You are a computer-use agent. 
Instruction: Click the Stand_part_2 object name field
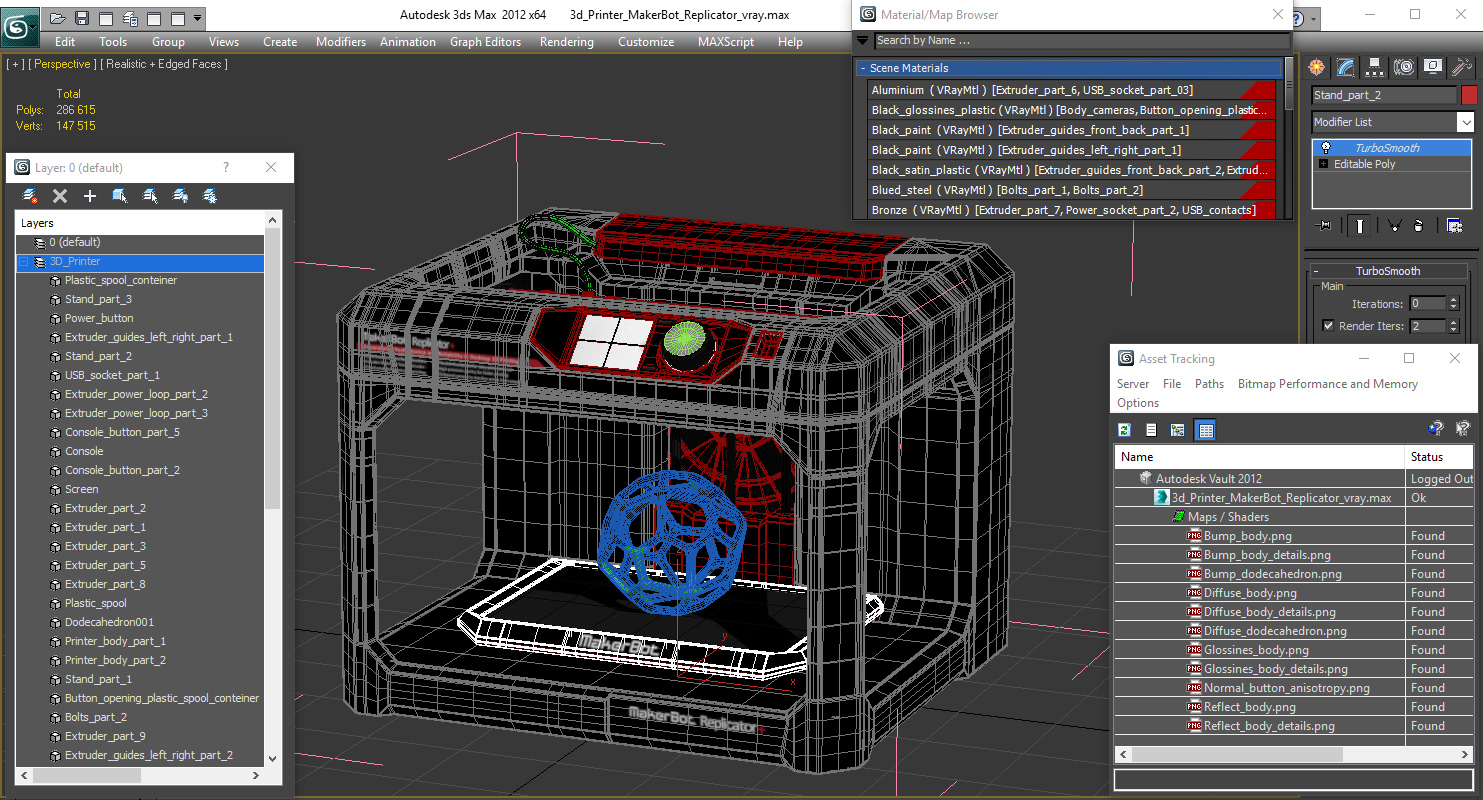[x=1384, y=95]
